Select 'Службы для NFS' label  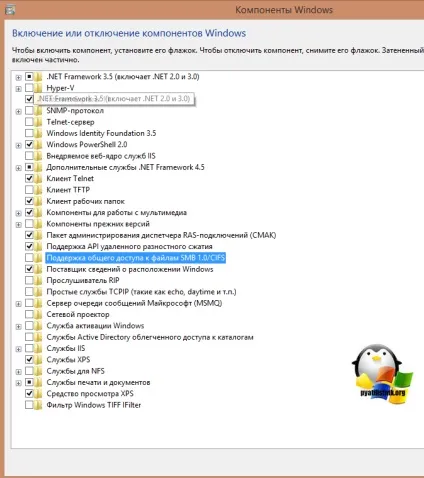(x=76, y=371)
